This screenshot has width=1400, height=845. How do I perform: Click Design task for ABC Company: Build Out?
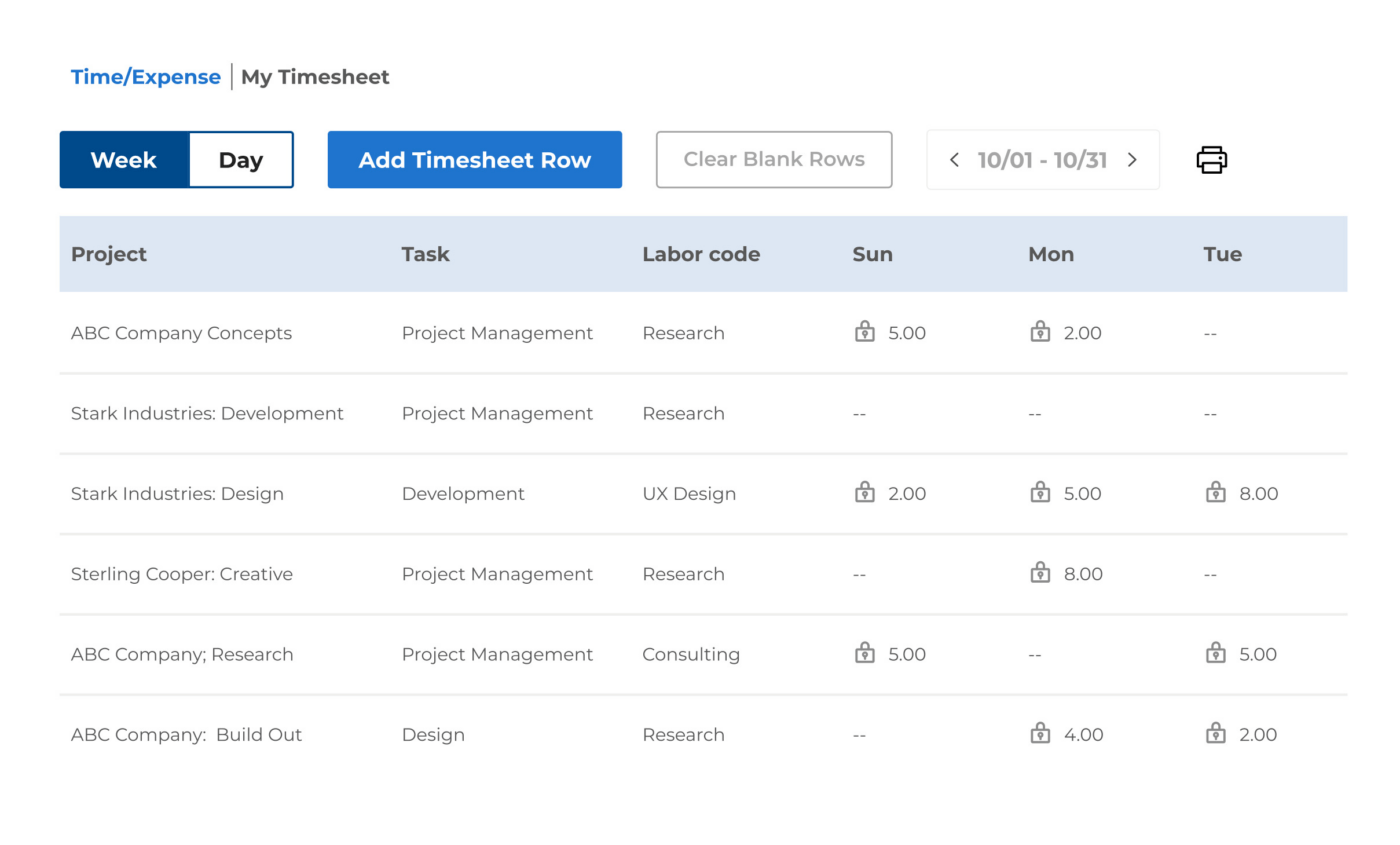pos(433,734)
